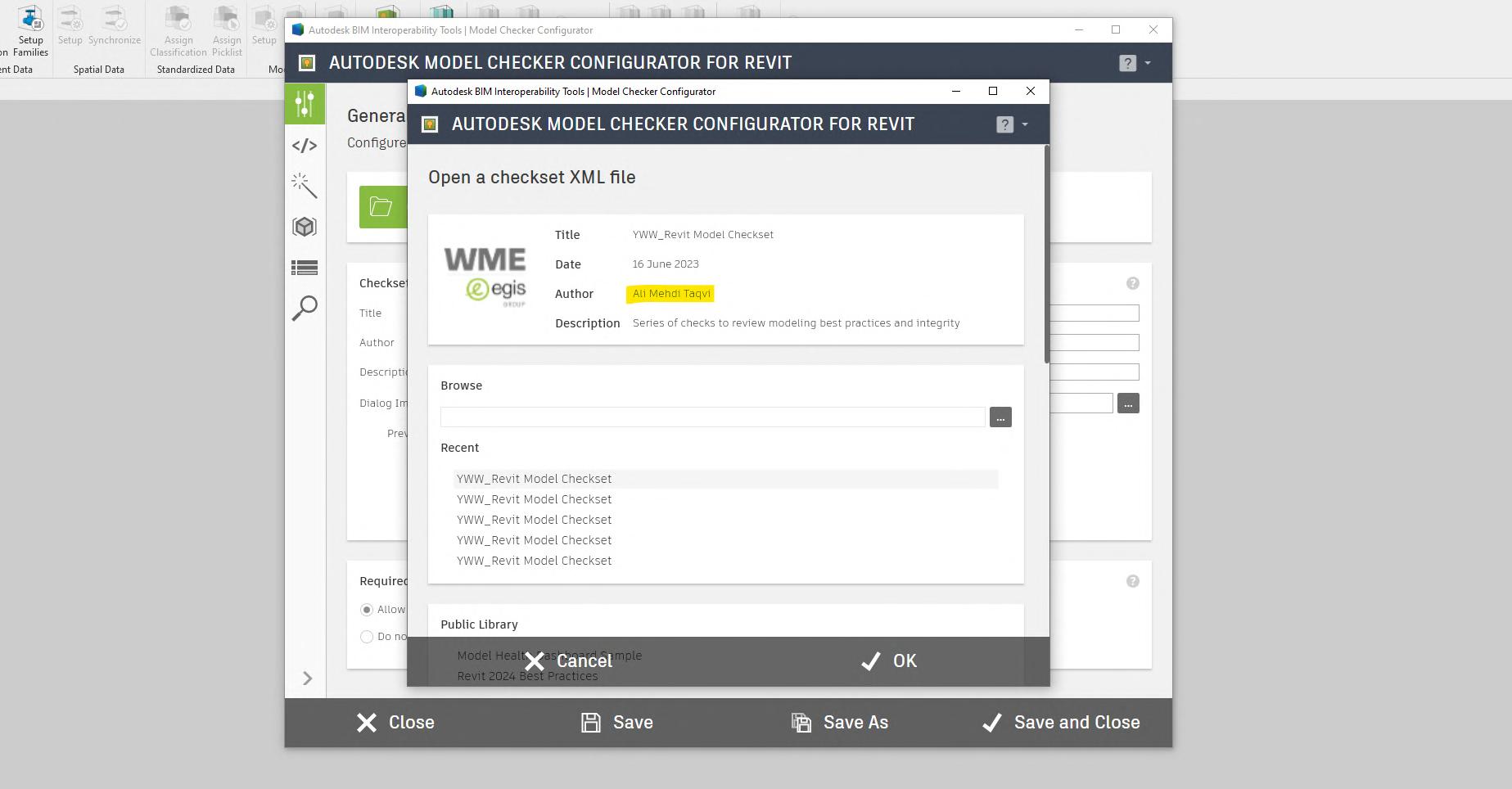Click the WME egis logo image

coord(485,277)
